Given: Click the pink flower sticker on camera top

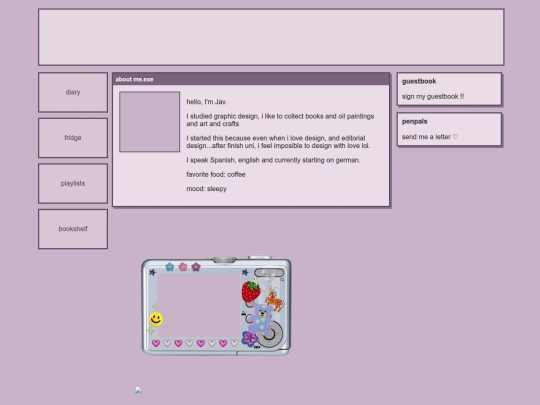Looking at the screenshot, I should (183, 267).
